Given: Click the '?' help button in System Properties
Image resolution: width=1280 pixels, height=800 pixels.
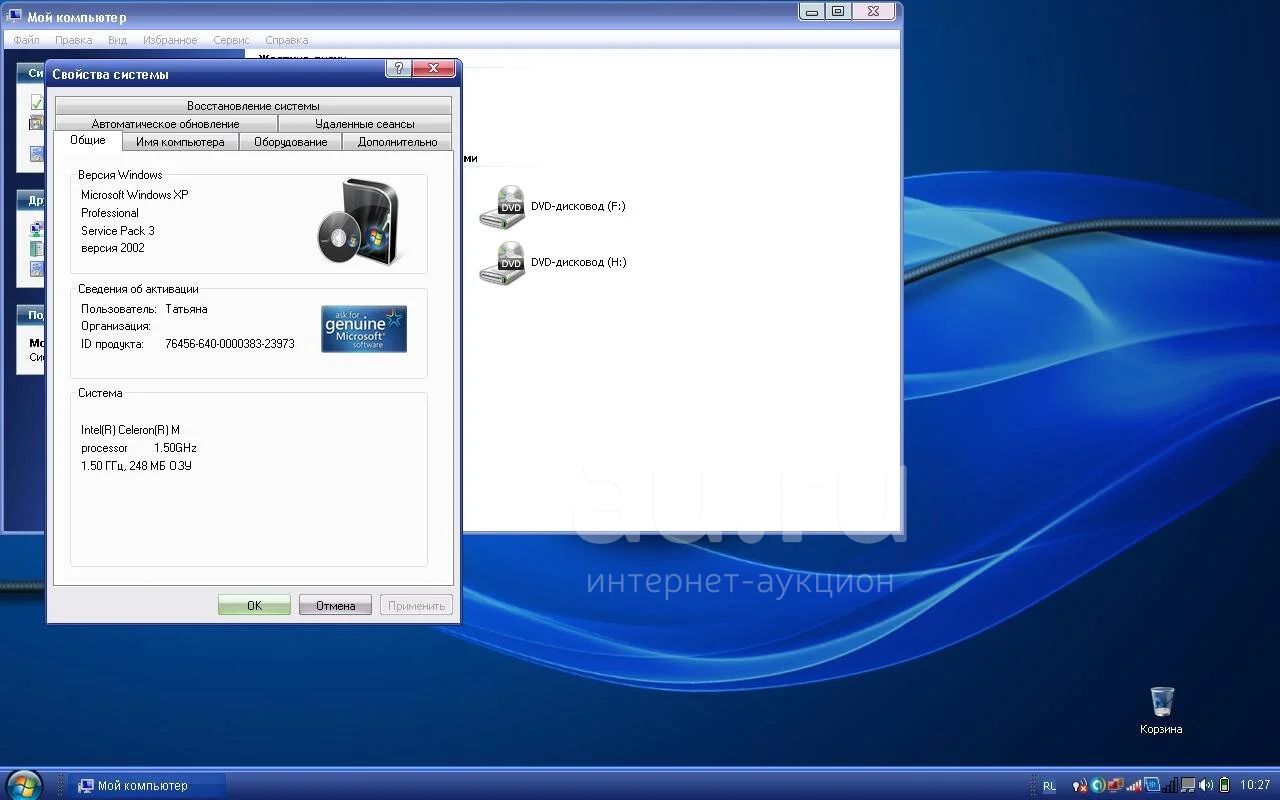Looking at the screenshot, I should pos(398,68).
